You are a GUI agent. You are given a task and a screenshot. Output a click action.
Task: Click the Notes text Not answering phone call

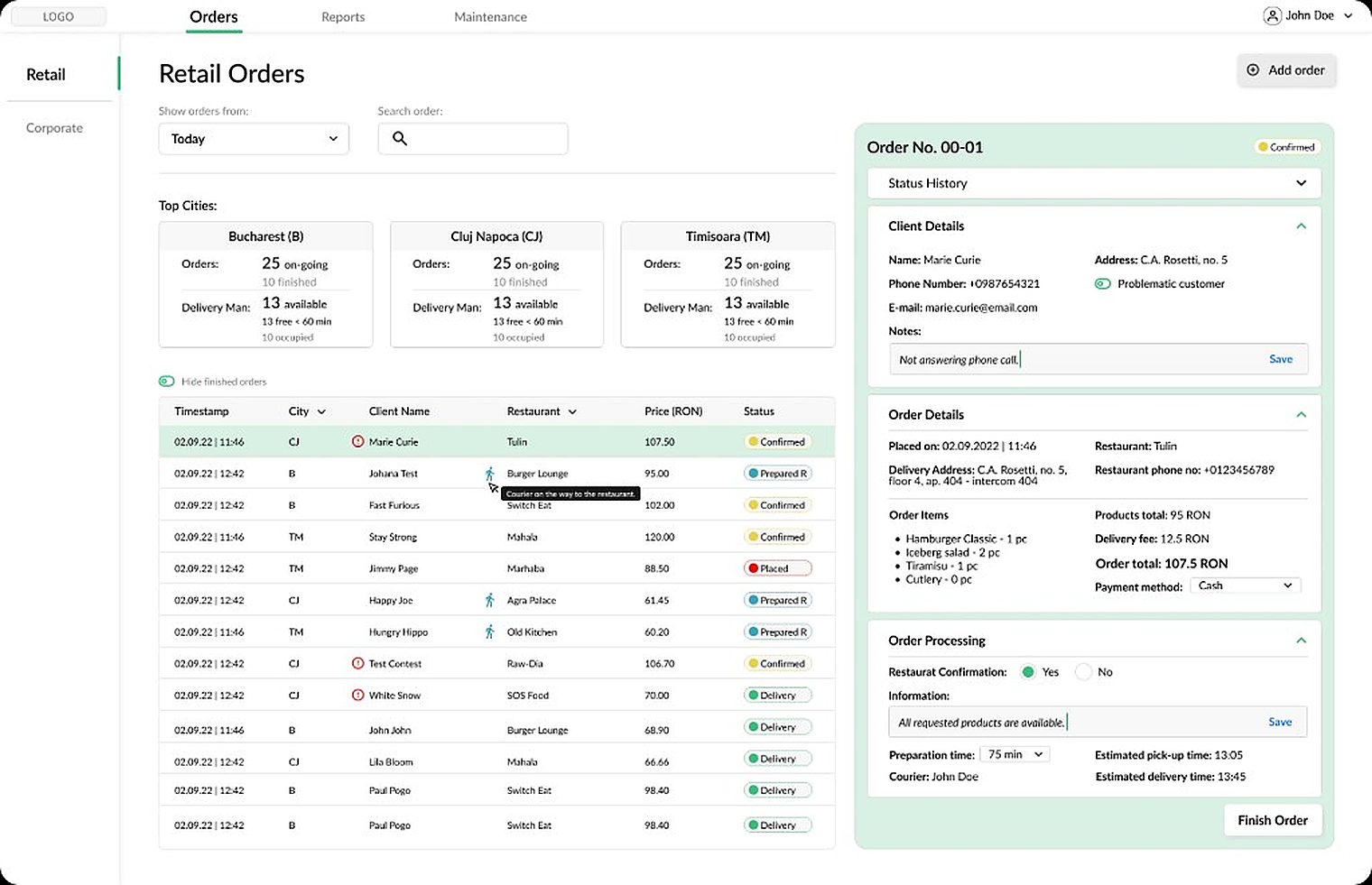(x=959, y=360)
